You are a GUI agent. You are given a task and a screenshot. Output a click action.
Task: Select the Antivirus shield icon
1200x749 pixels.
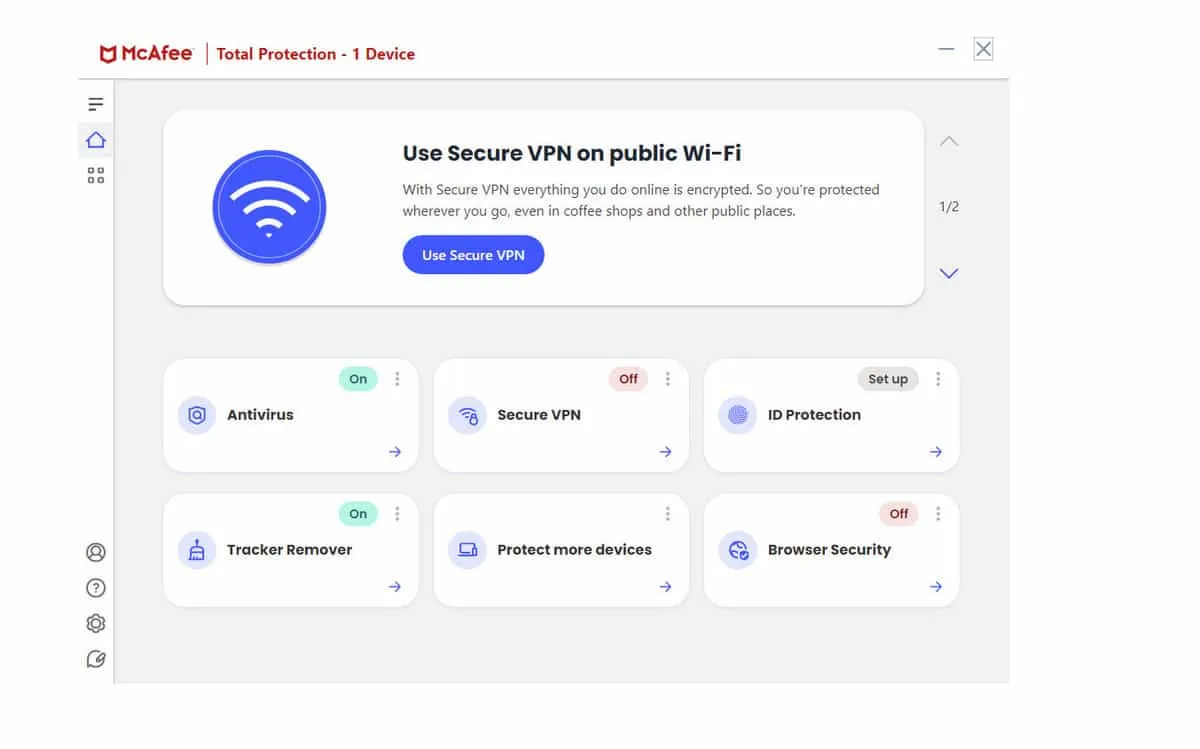197,414
